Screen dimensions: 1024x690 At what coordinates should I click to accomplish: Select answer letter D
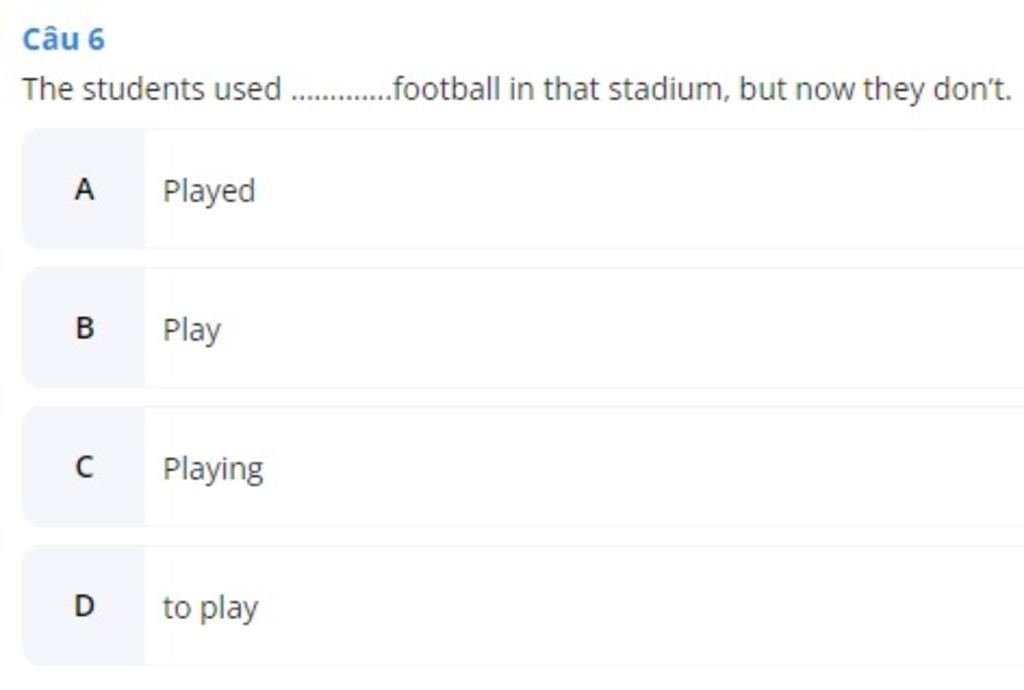point(84,606)
